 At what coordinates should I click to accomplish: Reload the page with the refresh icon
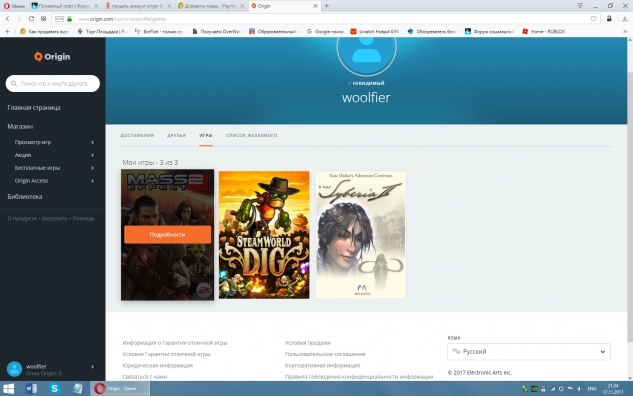pos(31,19)
